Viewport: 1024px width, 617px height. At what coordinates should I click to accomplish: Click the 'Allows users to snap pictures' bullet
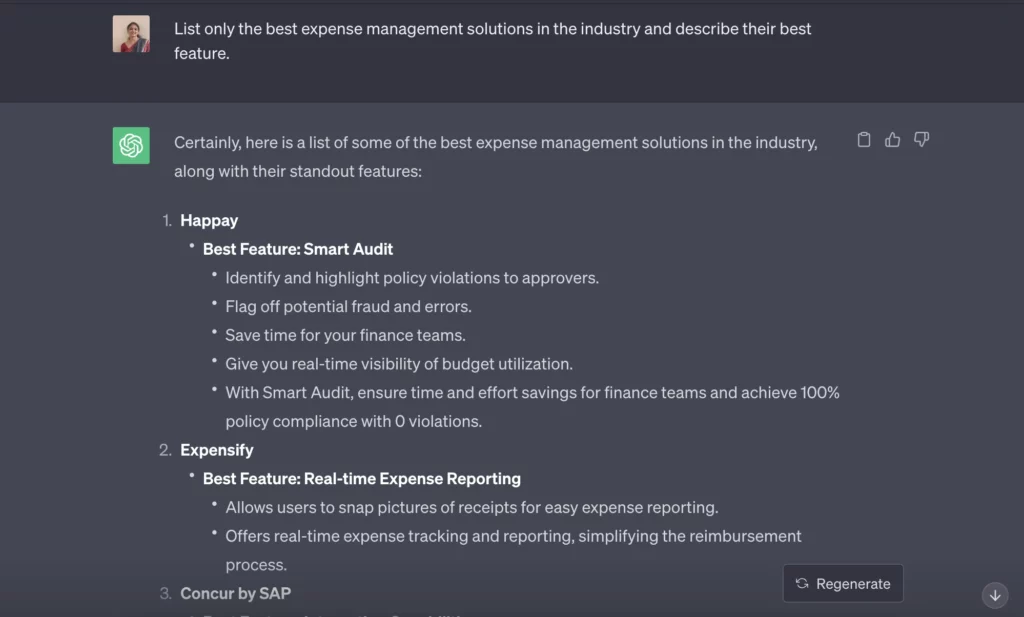point(472,508)
